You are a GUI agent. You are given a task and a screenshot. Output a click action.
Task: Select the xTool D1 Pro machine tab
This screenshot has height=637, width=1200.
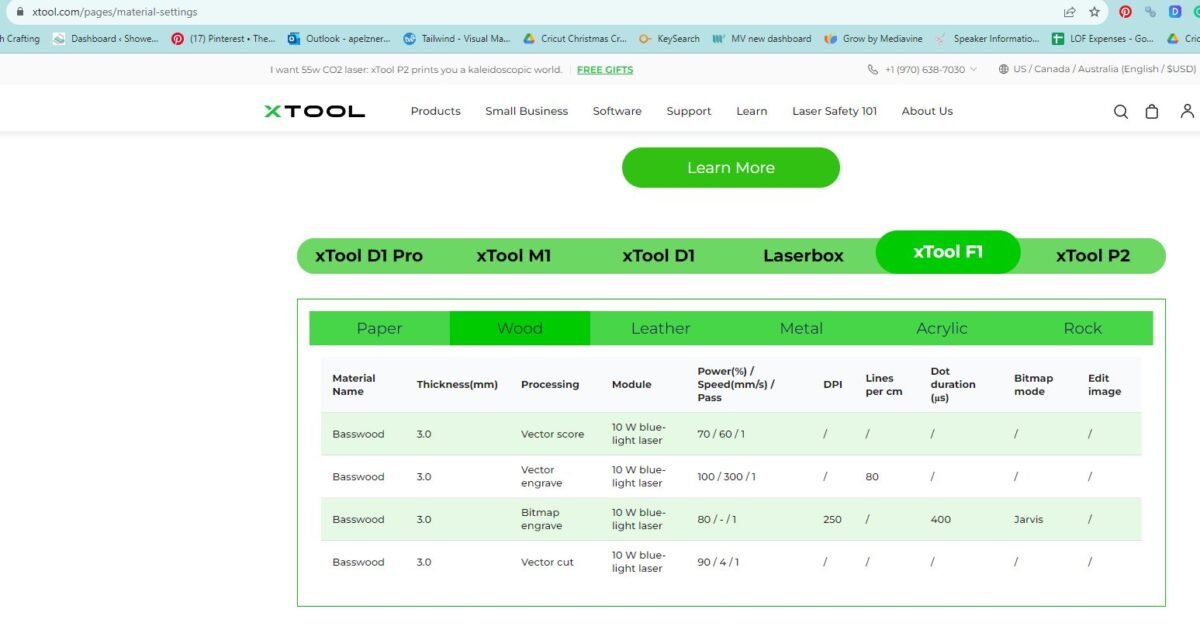click(x=369, y=256)
